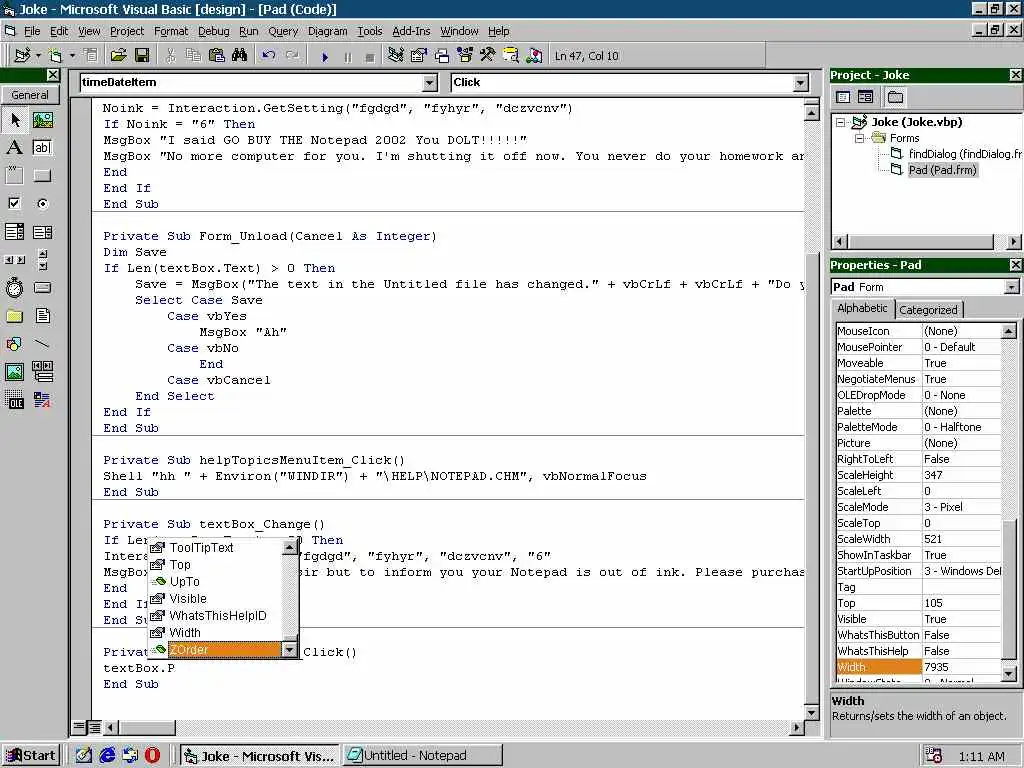Screen dimensions: 1024x768
Task: Click the Break (pause) toolbar button
Action: (347, 57)
